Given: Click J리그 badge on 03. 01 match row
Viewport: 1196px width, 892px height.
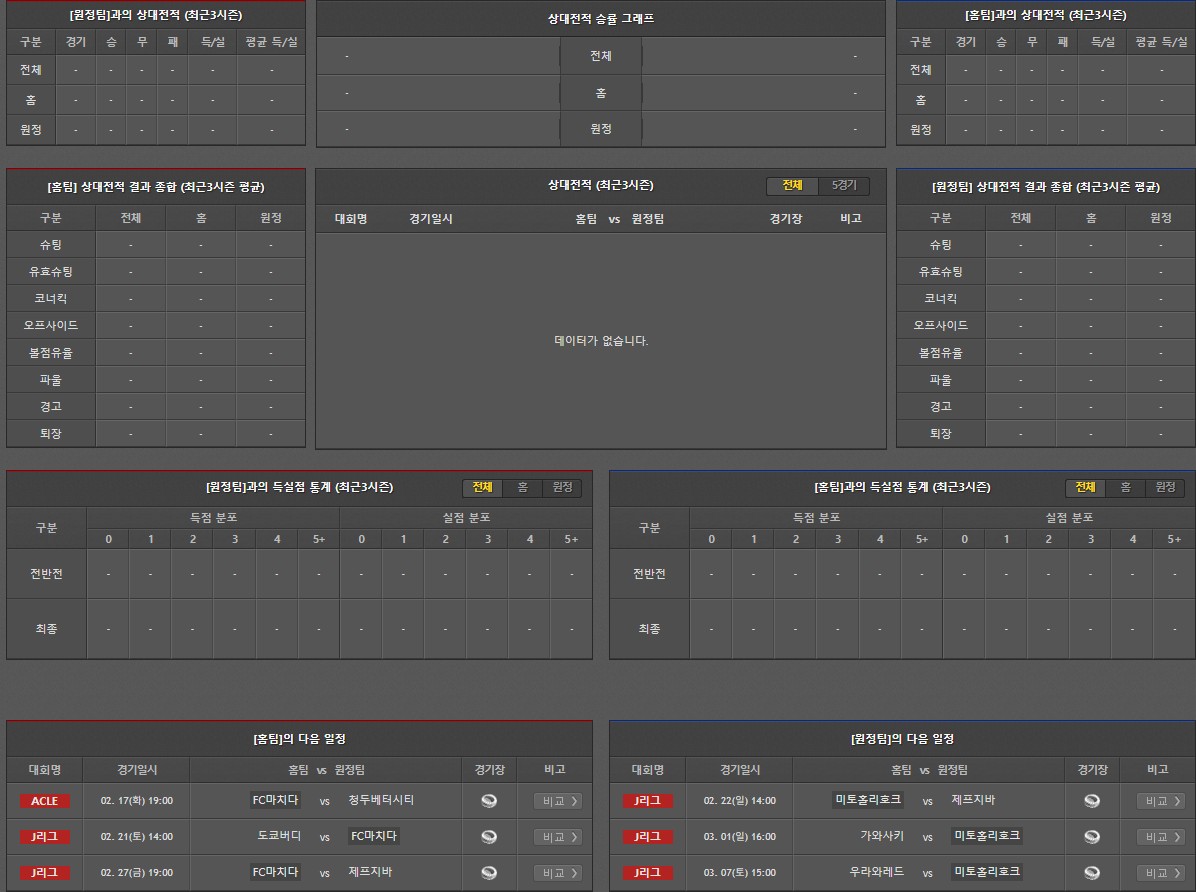Looking at the screenshot, I should [x=647, y=837].
